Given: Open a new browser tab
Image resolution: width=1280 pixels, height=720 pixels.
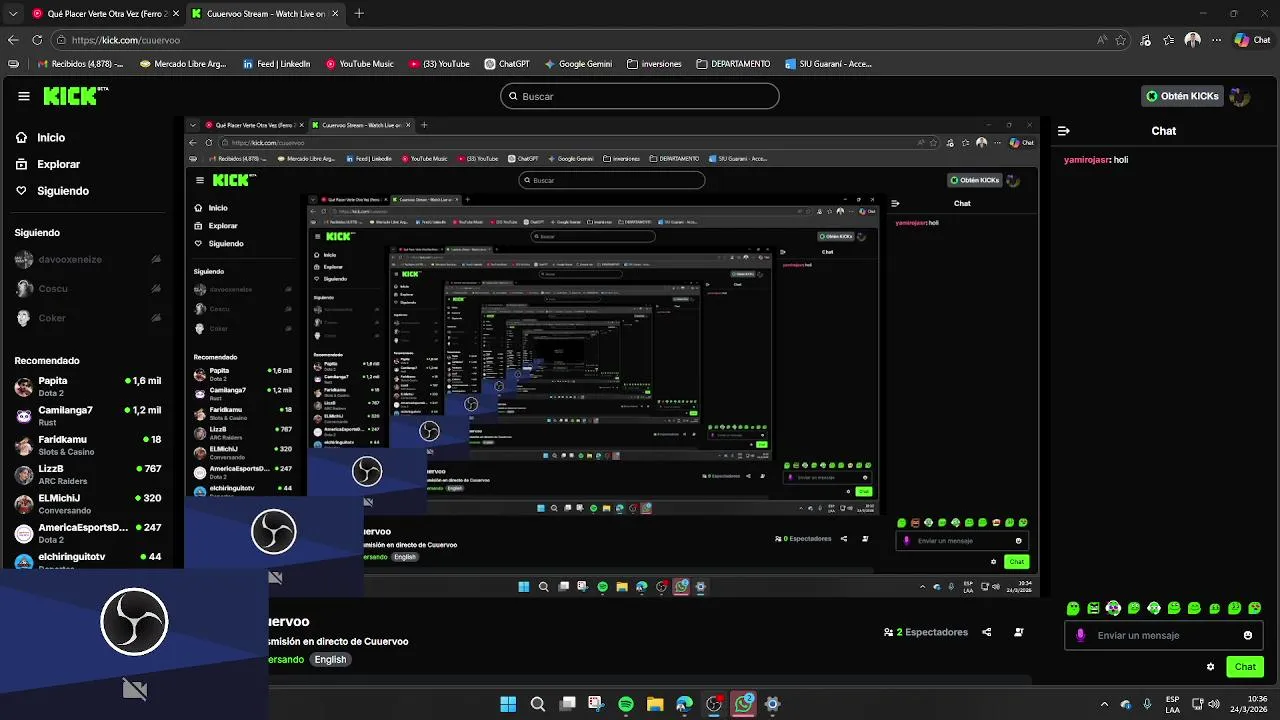Looking at the screenshot, I should click(359, 14).
